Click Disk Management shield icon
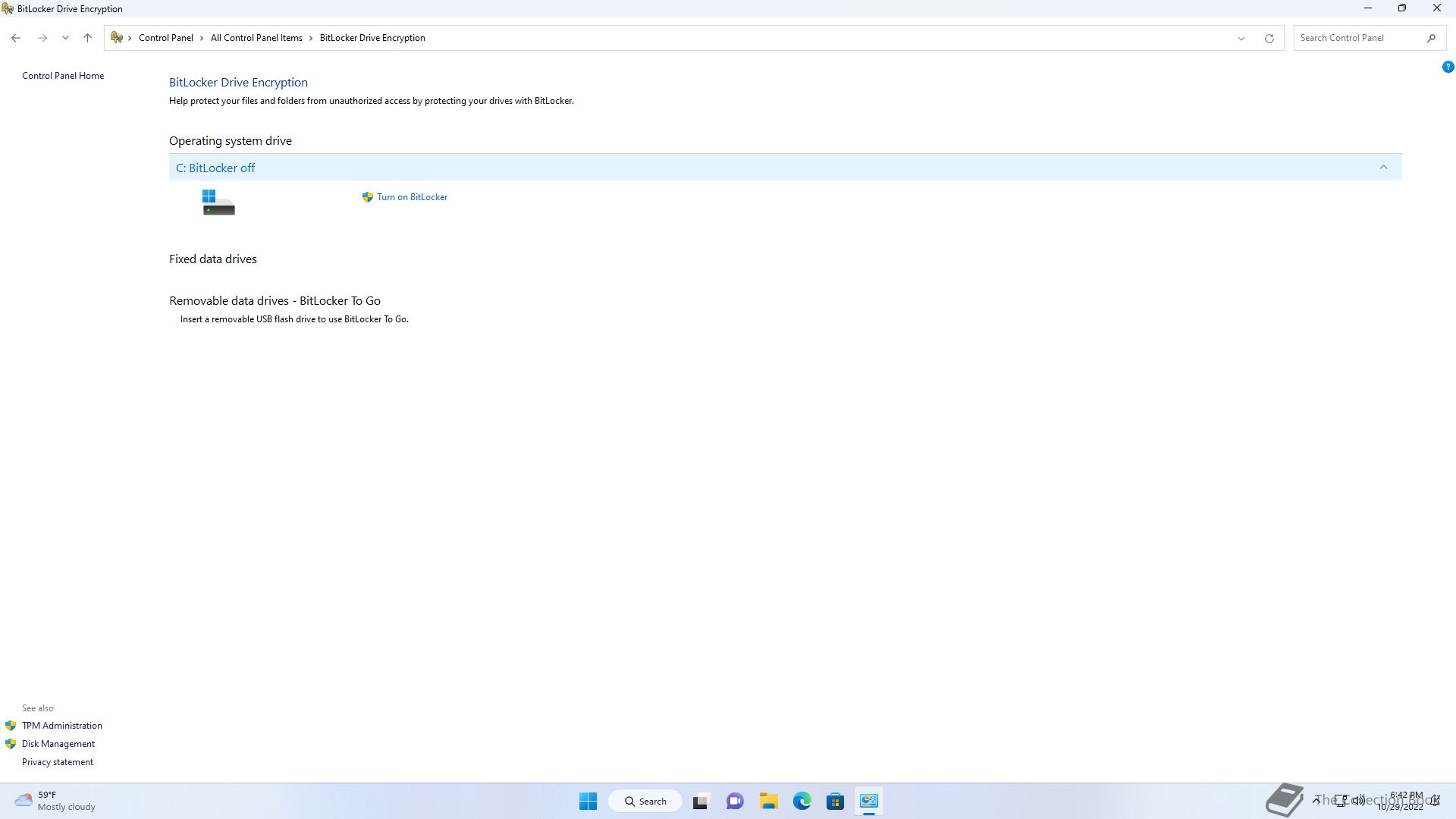 pyautogui.click(x=11, y=744)
